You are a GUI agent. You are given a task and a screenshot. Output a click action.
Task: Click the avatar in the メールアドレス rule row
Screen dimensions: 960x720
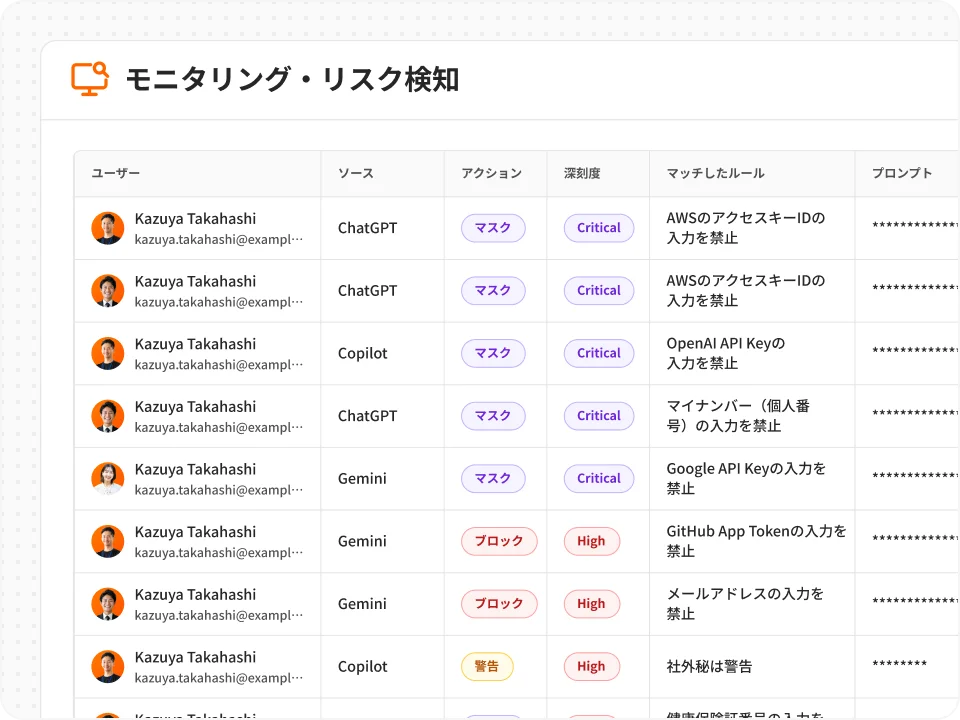[x=108, y=604]
